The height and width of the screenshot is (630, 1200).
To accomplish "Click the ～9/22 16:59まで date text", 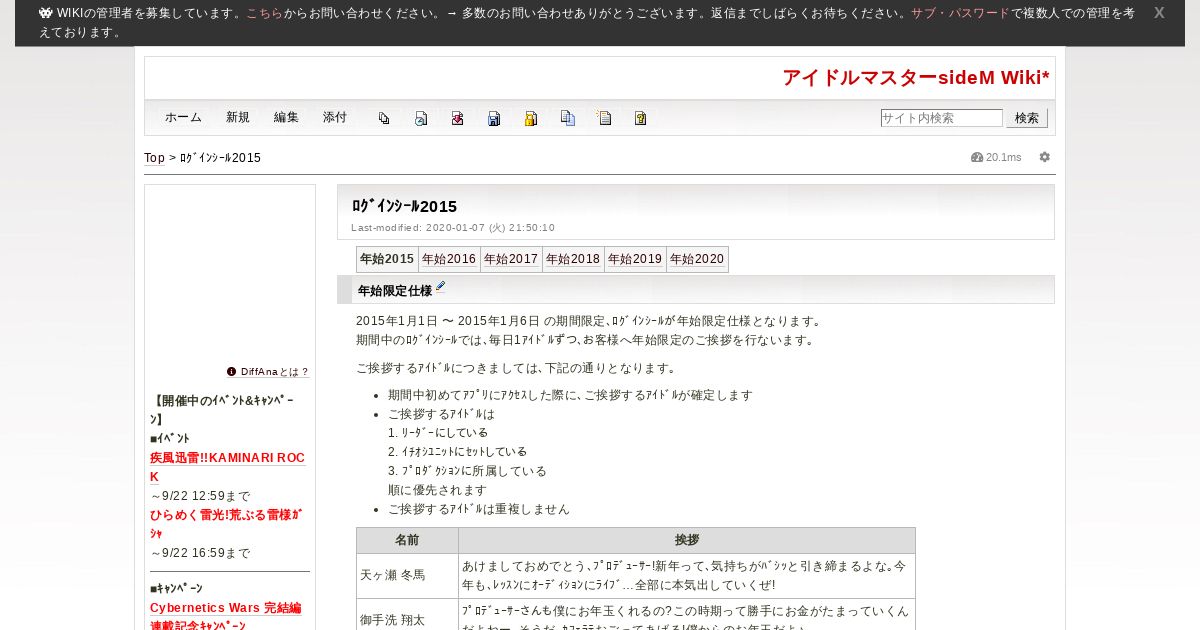I will click(x=200, y=553).
